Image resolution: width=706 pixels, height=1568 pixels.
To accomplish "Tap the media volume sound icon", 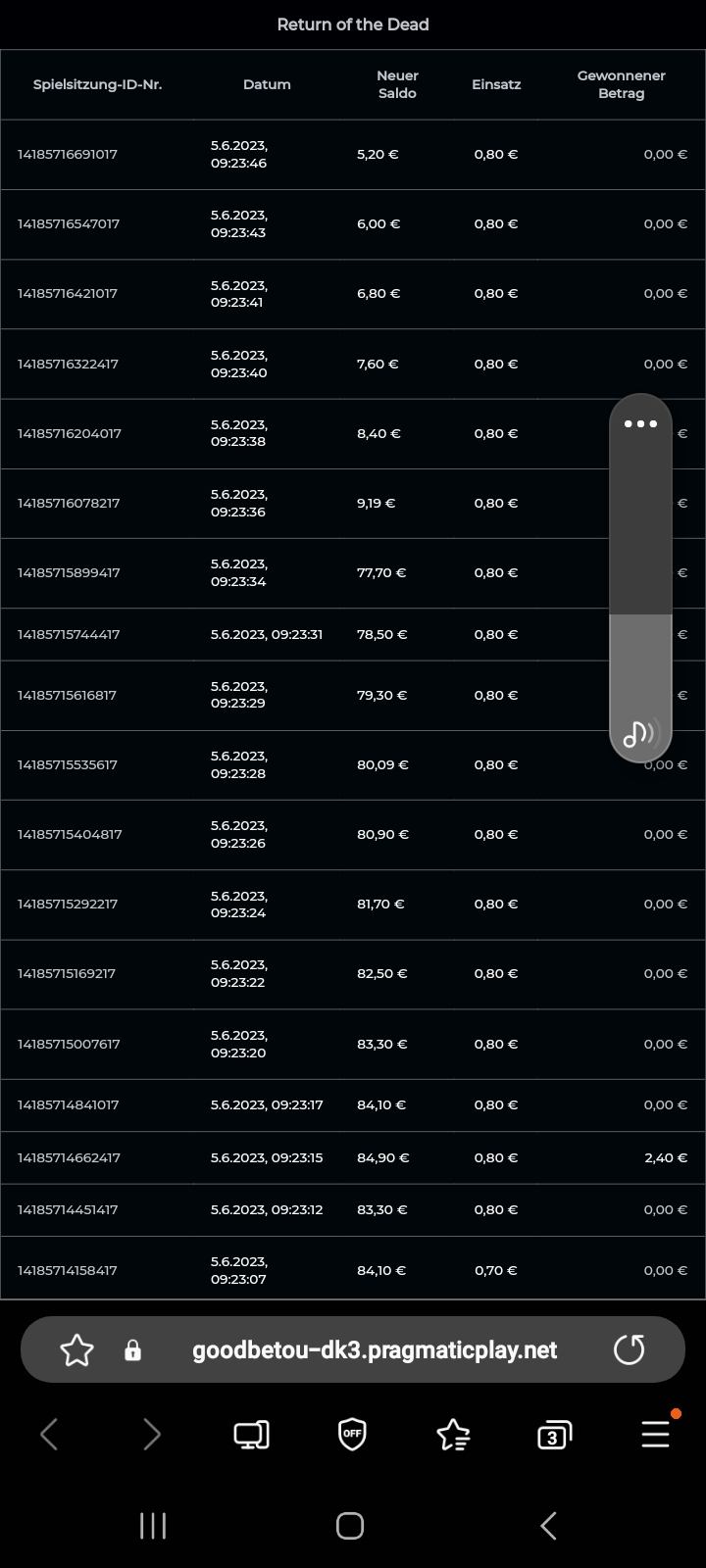I will pos(640,733).
